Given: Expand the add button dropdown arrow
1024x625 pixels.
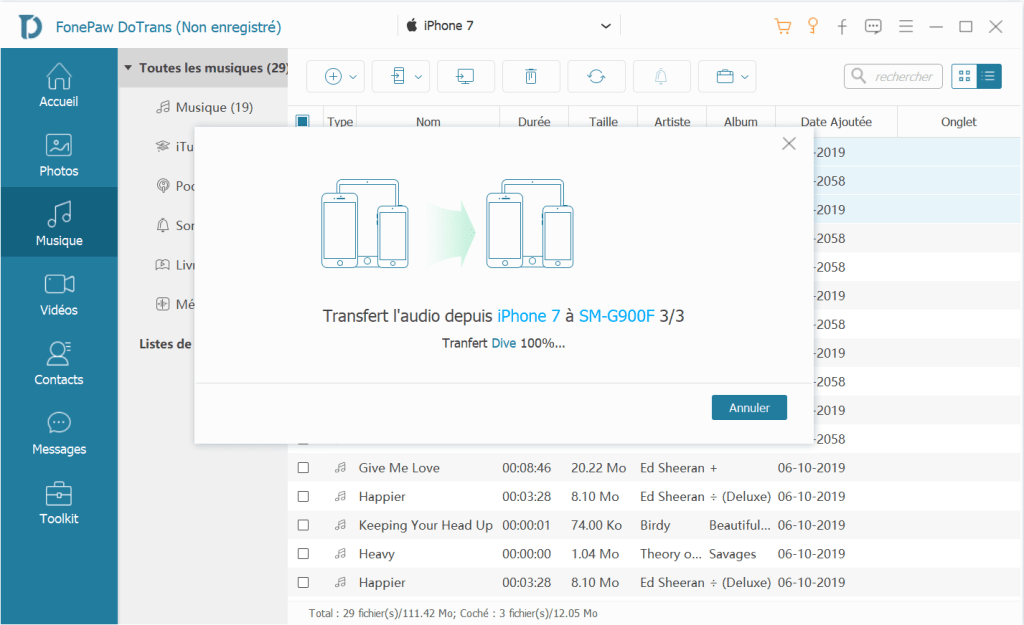Looking at the screenshot, I should 353,77.
